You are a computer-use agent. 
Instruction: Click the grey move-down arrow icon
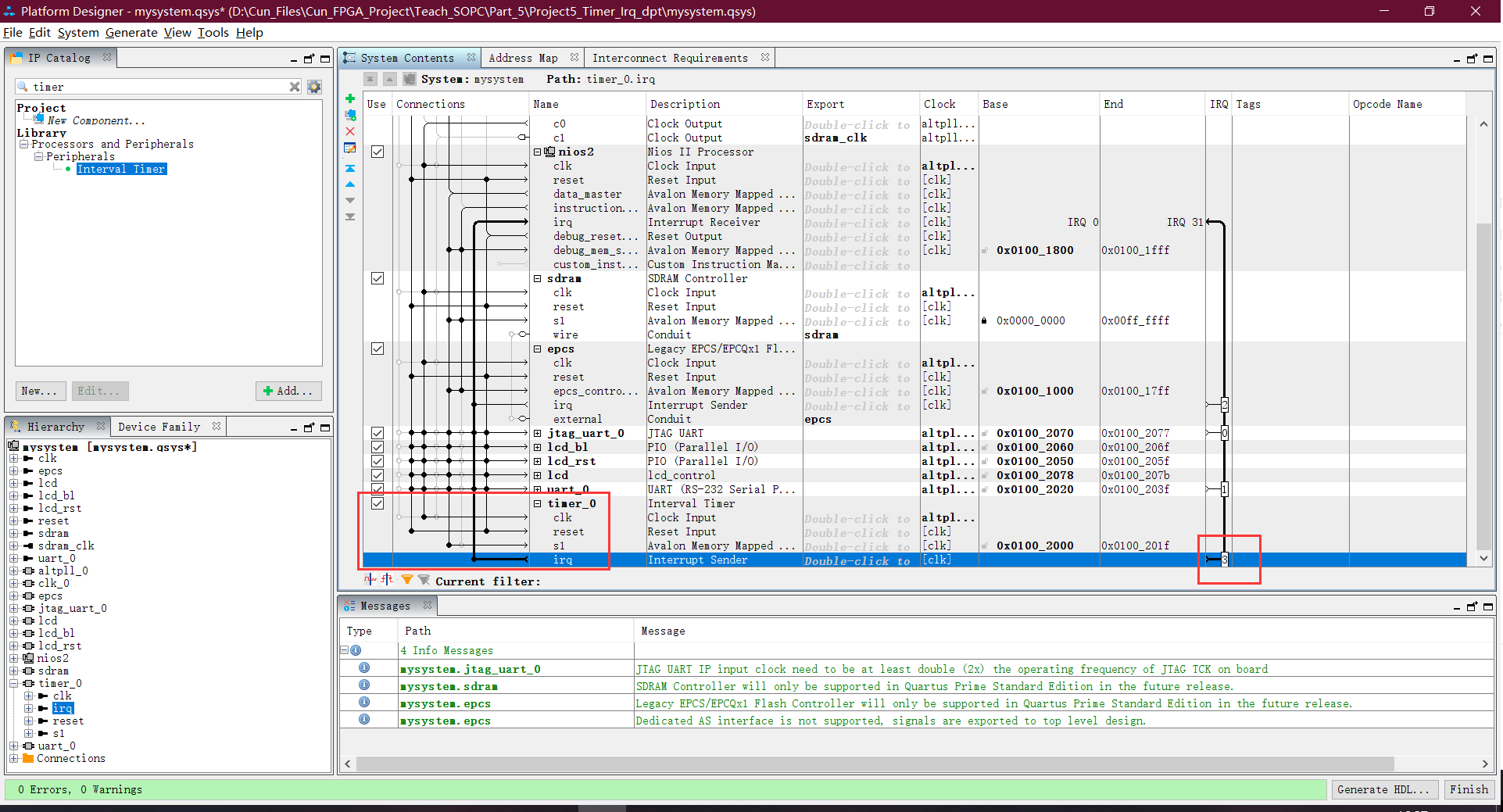pyautogui.click(x=350, y=201)
